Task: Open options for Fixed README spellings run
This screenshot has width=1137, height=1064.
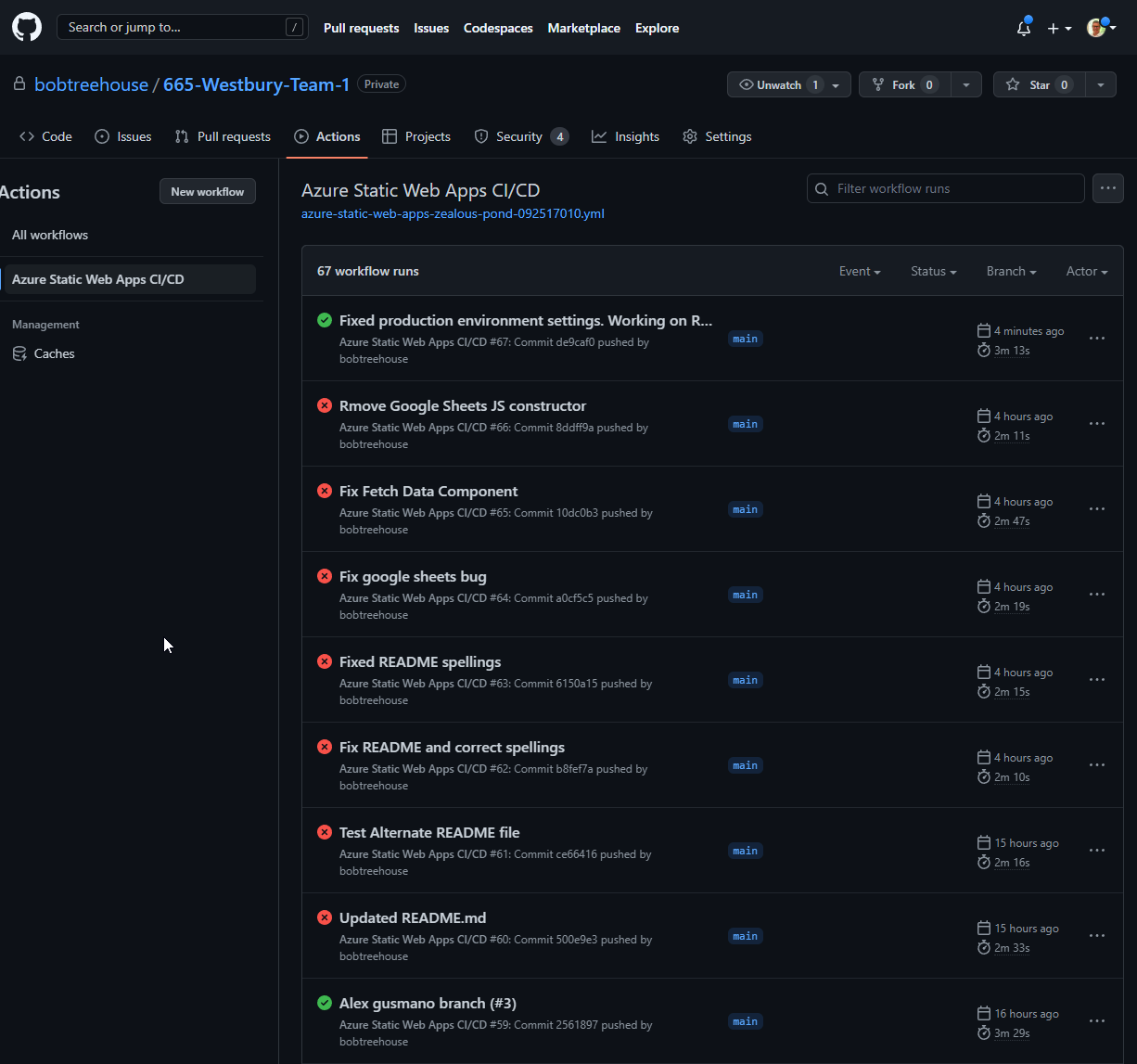Action: [1097, 680]
